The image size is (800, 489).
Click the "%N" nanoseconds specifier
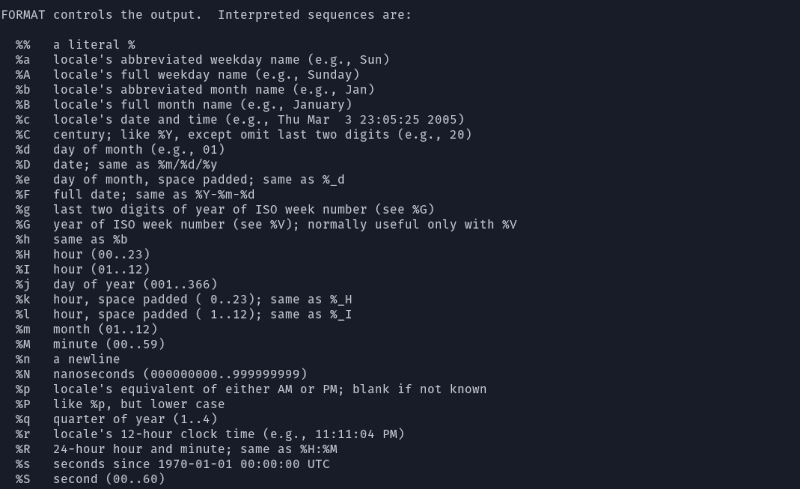[x=23, y=375]
